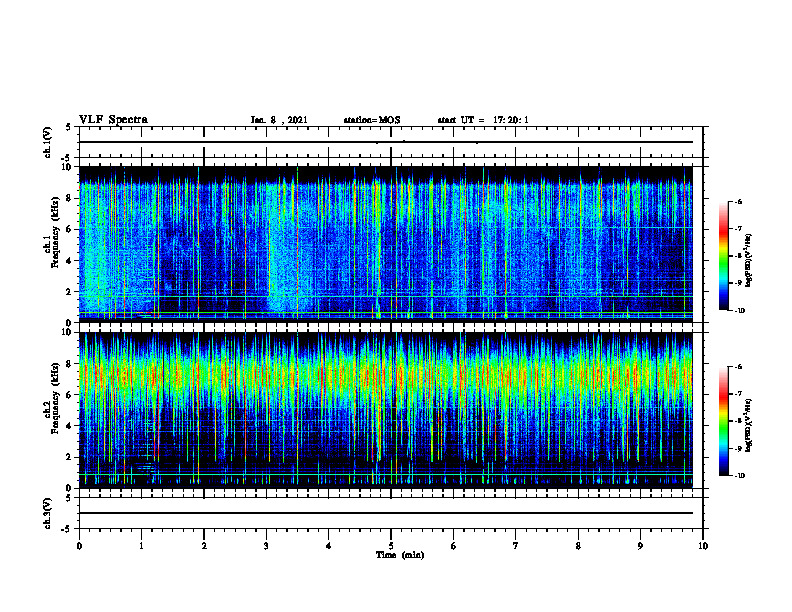Click the ch.2 color bar "log(PSD)" label
Screen dimensions: 792x612
pos(749,425)
